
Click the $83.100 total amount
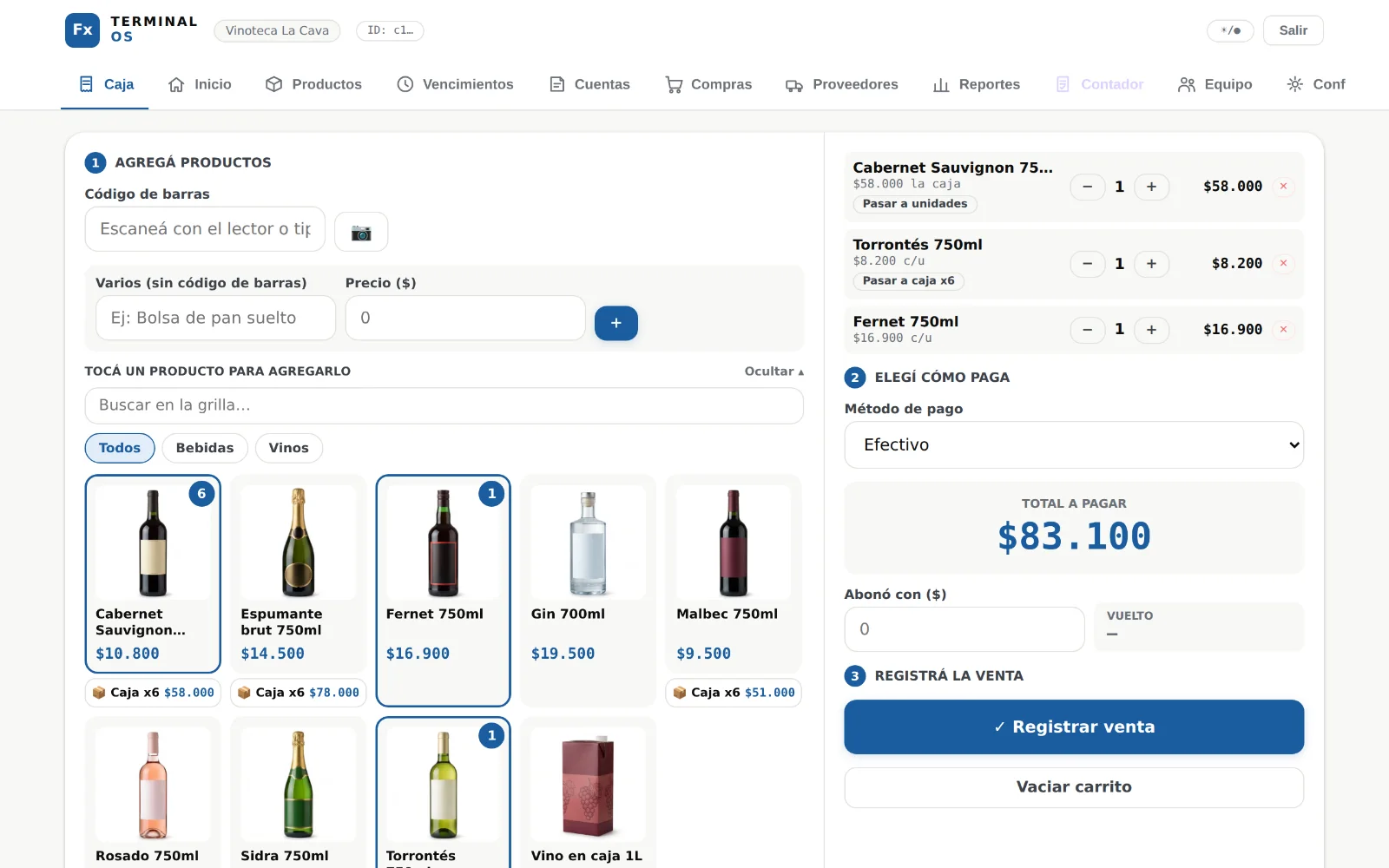tap(1074, 536)
